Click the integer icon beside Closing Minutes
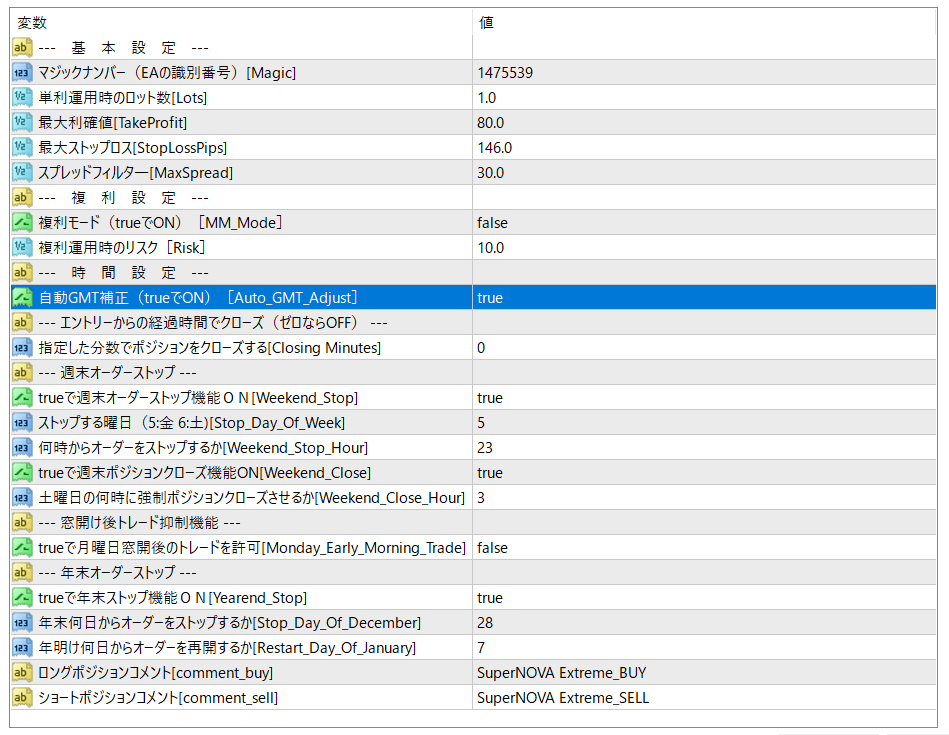 tap(22, 348)
